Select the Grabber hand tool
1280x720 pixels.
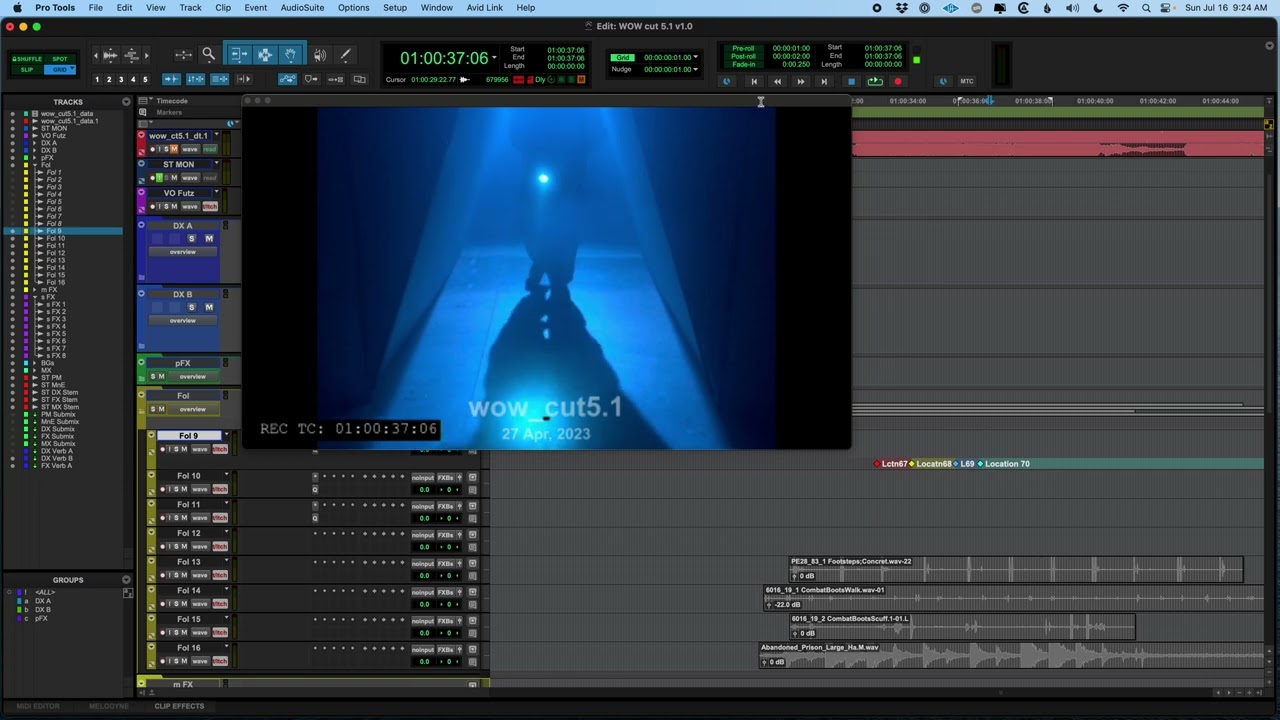(x=290, y=55)
